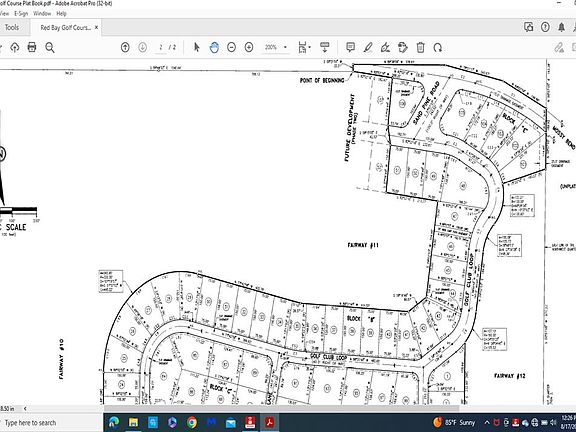This screenshot has width=576, height=432.
Task: Click the scrolling mode toolbar icon
Action: (x=325, y=47)
